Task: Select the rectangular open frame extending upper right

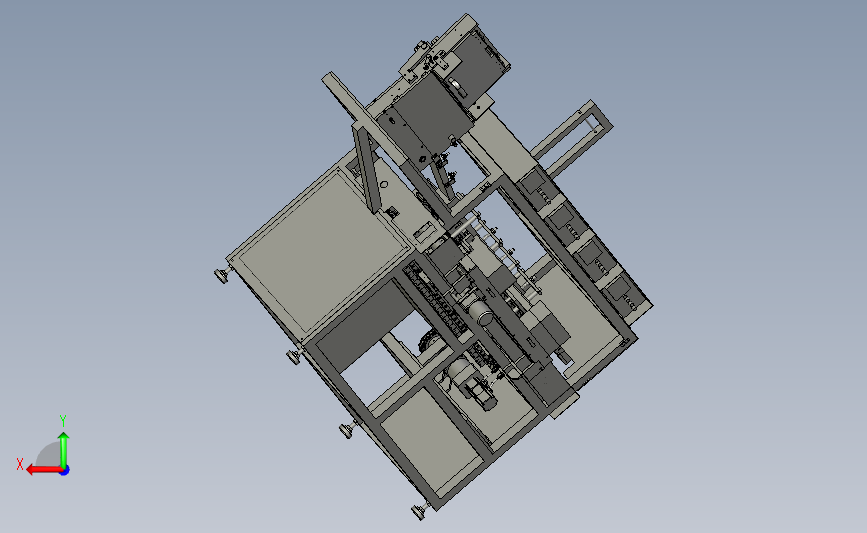Action: [573, 136]
